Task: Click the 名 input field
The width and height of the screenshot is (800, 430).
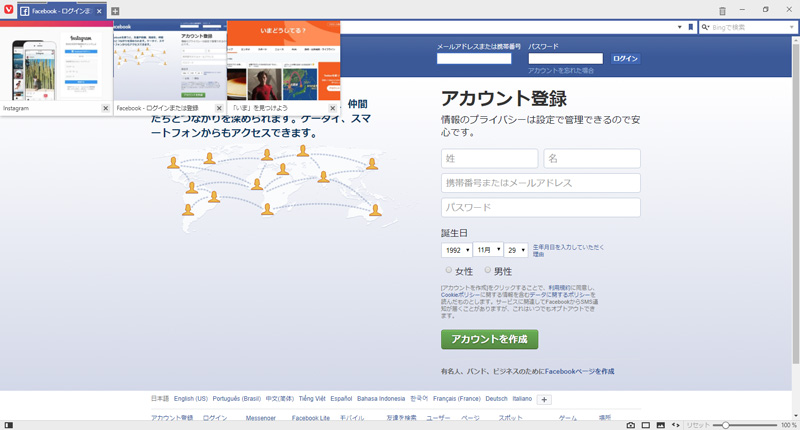Action: pyautogui.click(x=592, y=159)
